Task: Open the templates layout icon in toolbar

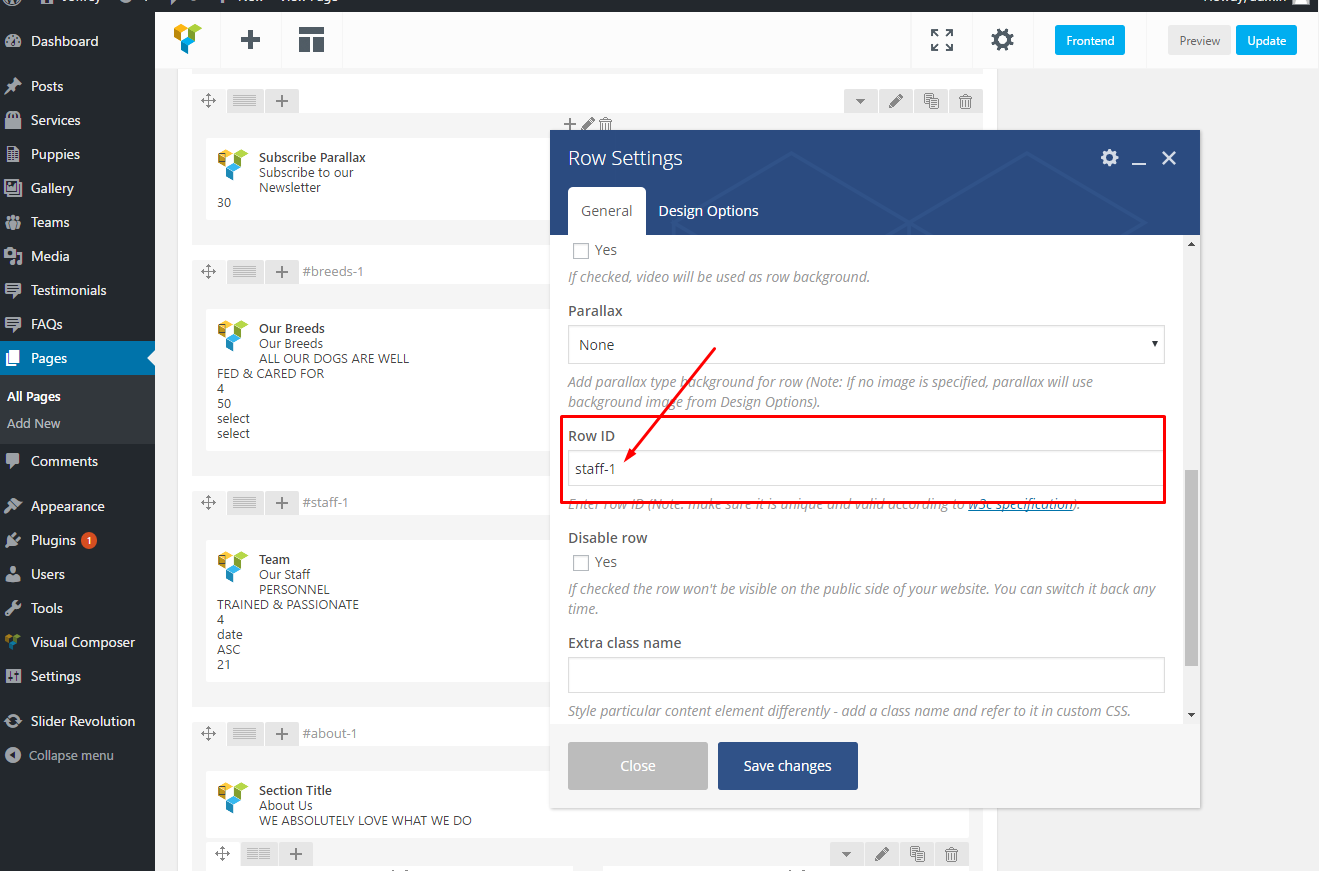Action: click(x=311, y=40)
